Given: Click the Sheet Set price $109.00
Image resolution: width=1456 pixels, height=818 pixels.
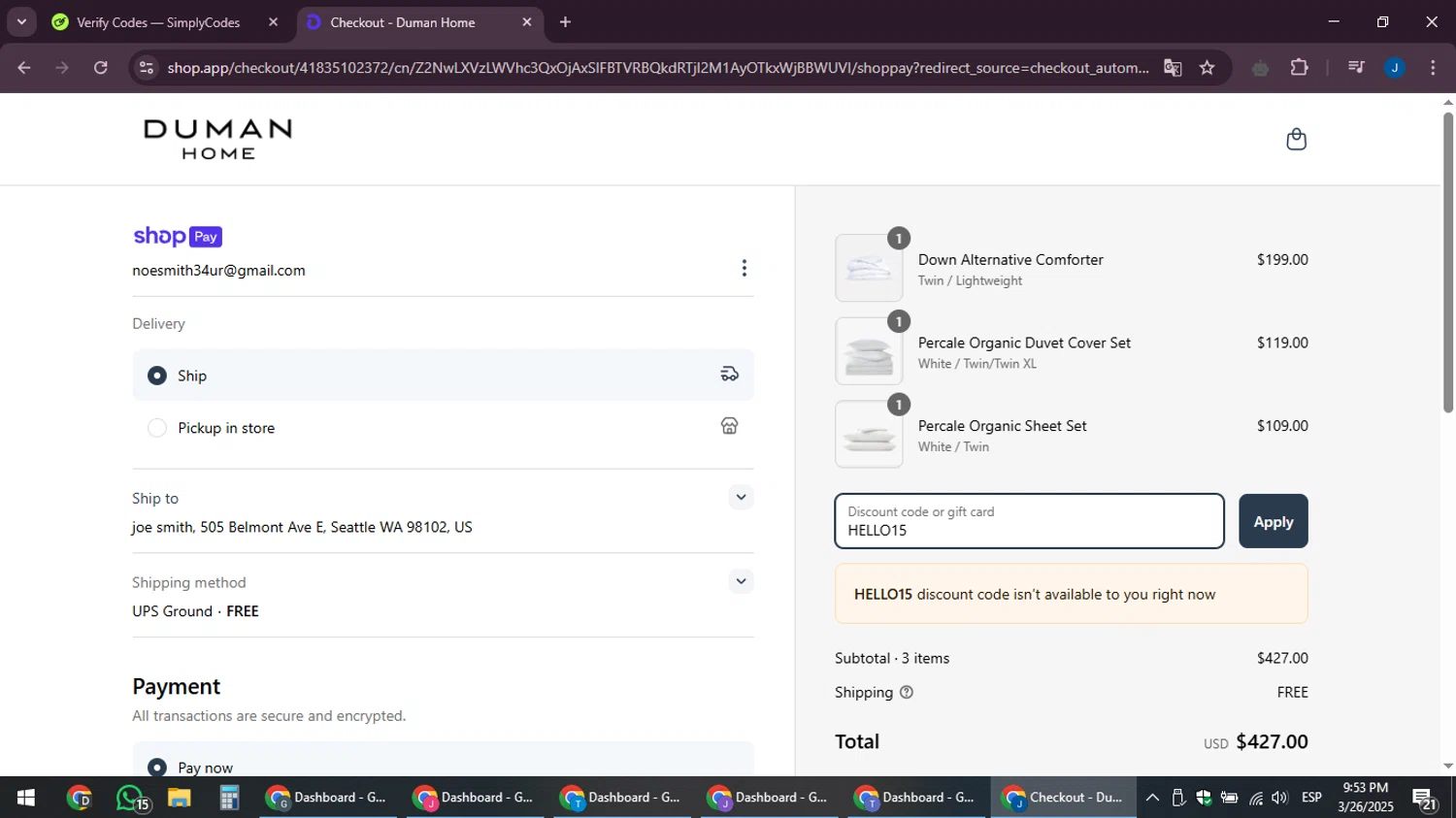Looking at the screenshot, I should [1282, 426].
